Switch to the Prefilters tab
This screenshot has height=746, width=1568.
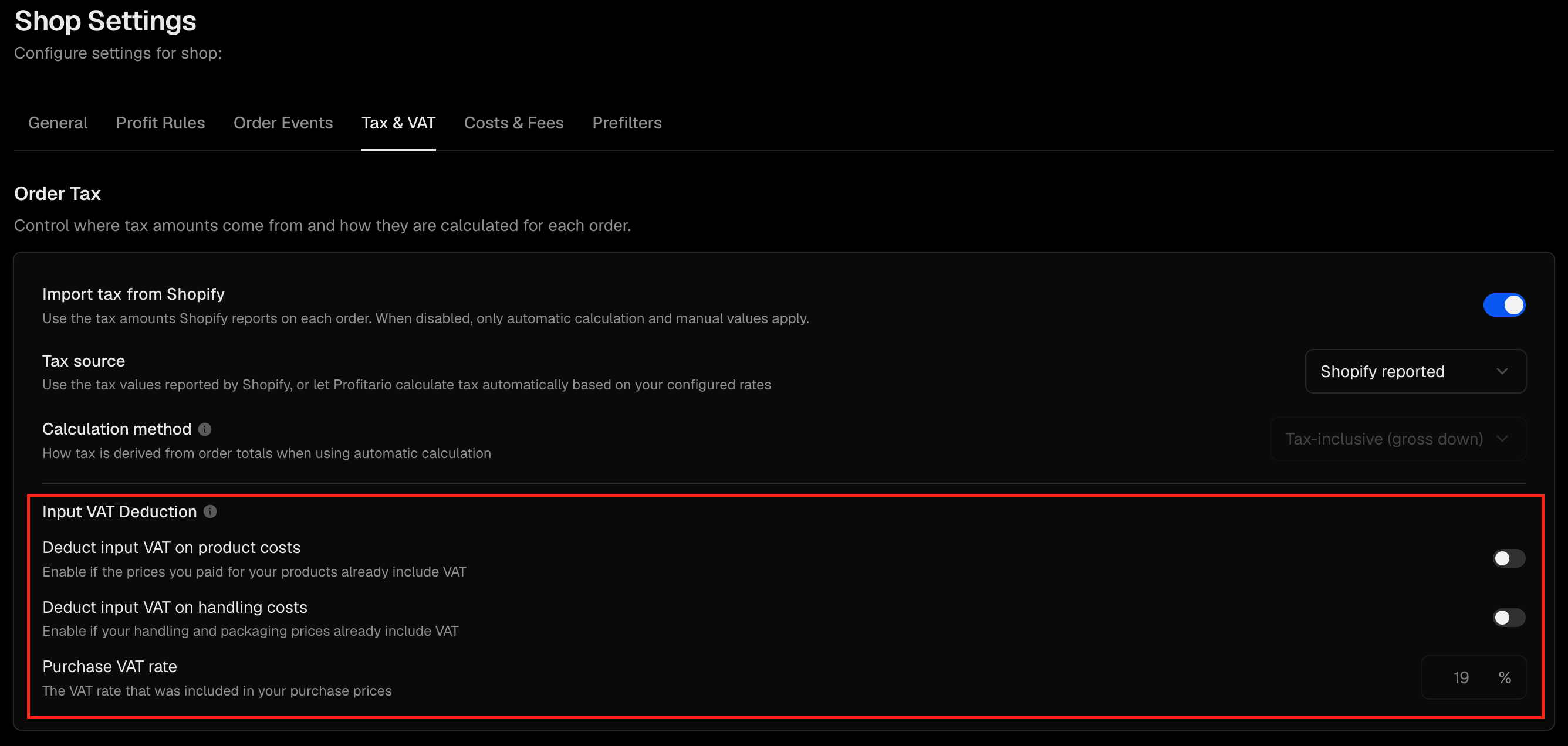coord(627,123)
